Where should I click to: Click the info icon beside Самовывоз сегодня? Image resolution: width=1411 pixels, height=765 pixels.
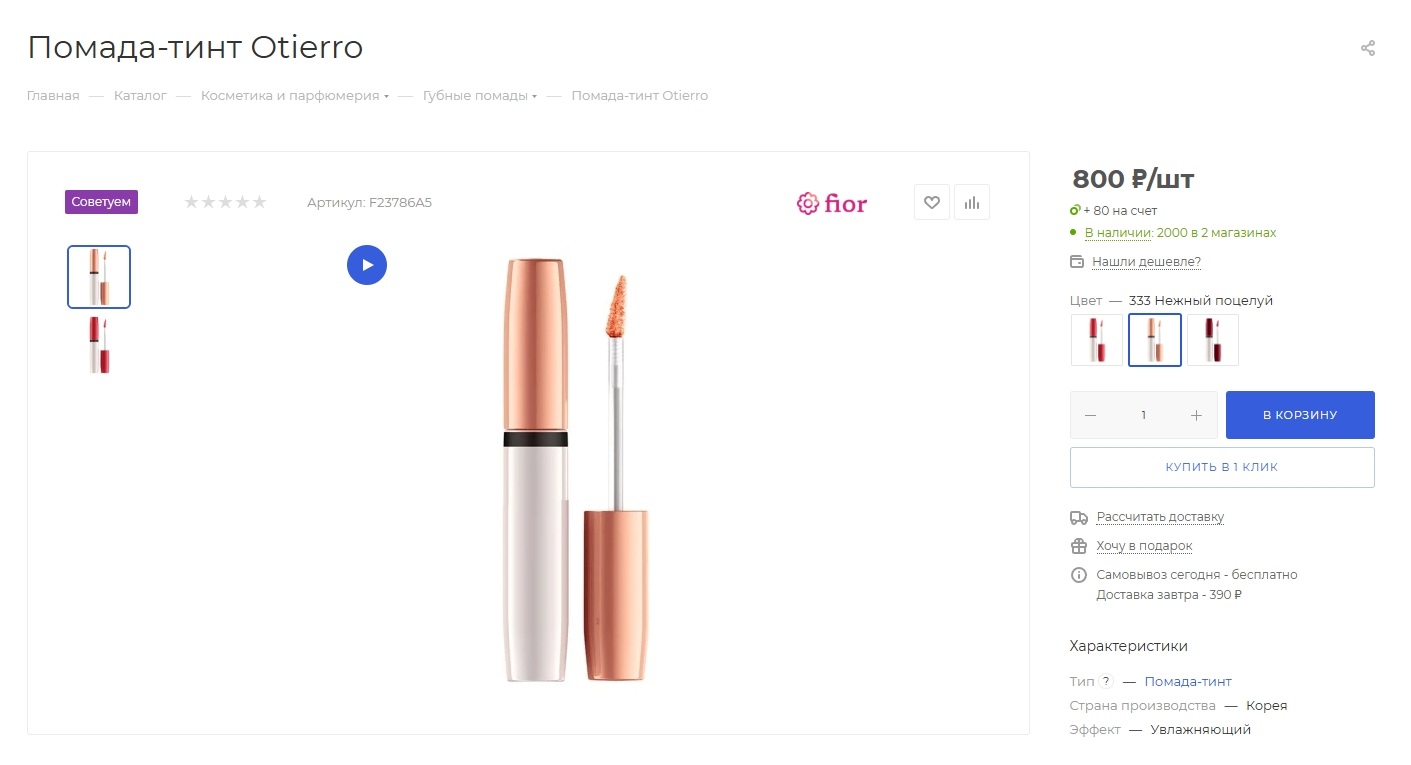(x=1079, y=575)
